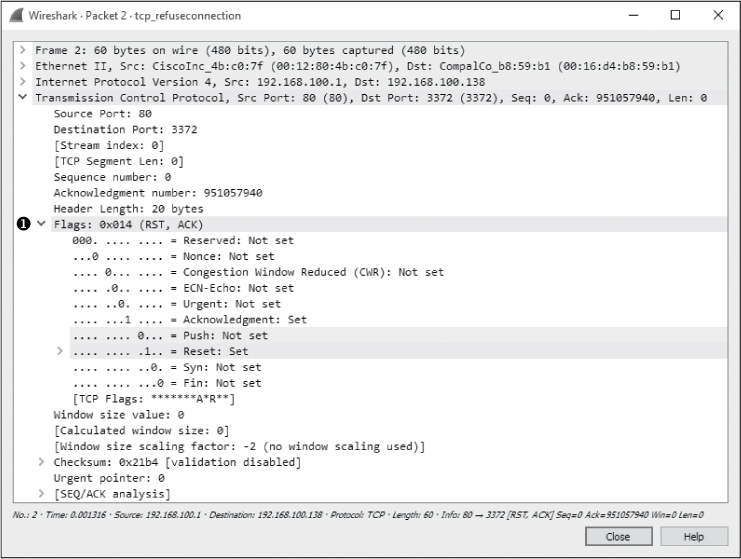Expand the Frame 2 row
Screen dimensions: 741x559
pyautogui.click(x=22, y=50)
